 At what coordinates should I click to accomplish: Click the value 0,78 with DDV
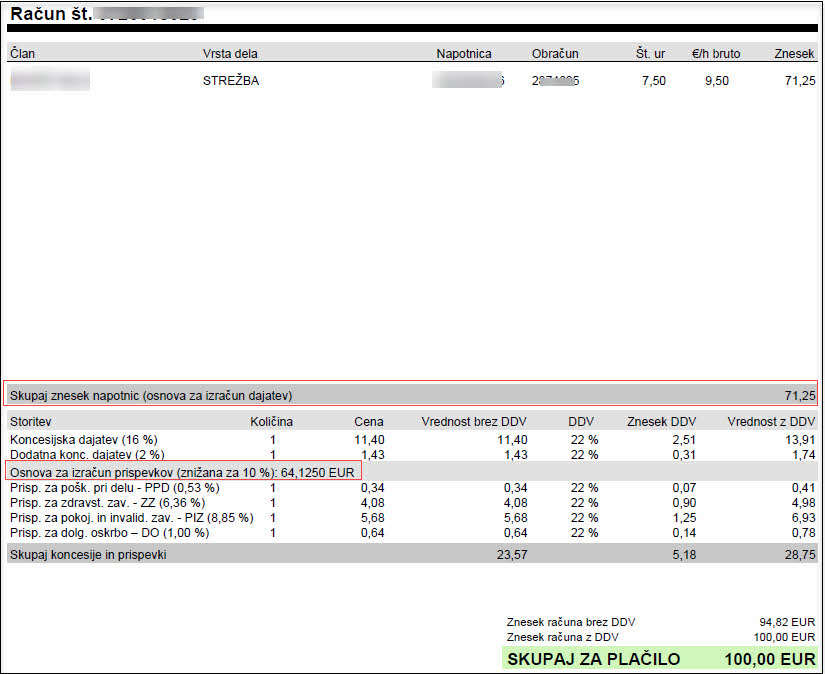(803, 533)
